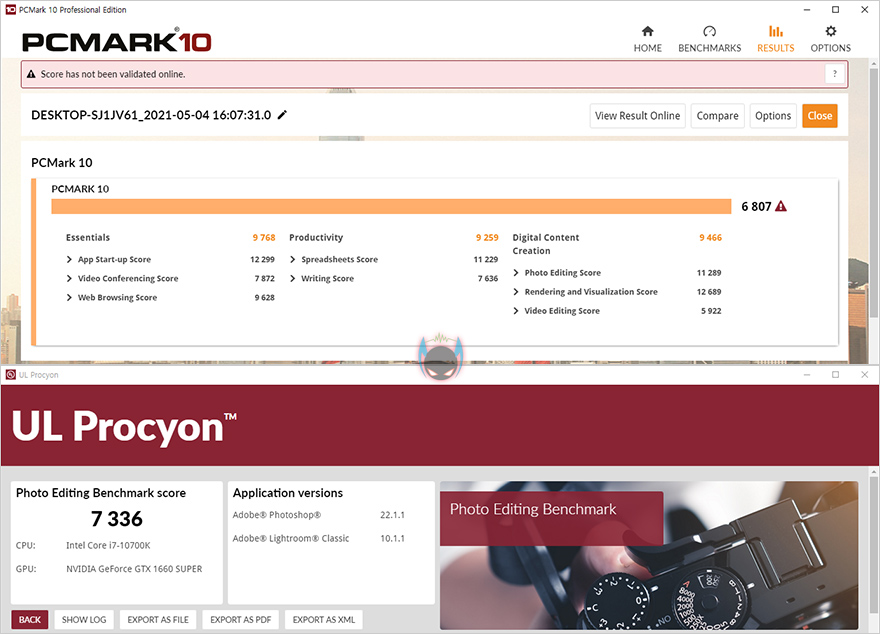This screenshot has height=634, width=880.
Task: Click the PCMark 10 app icon in the title bar
Action: (x=10, y=10)
